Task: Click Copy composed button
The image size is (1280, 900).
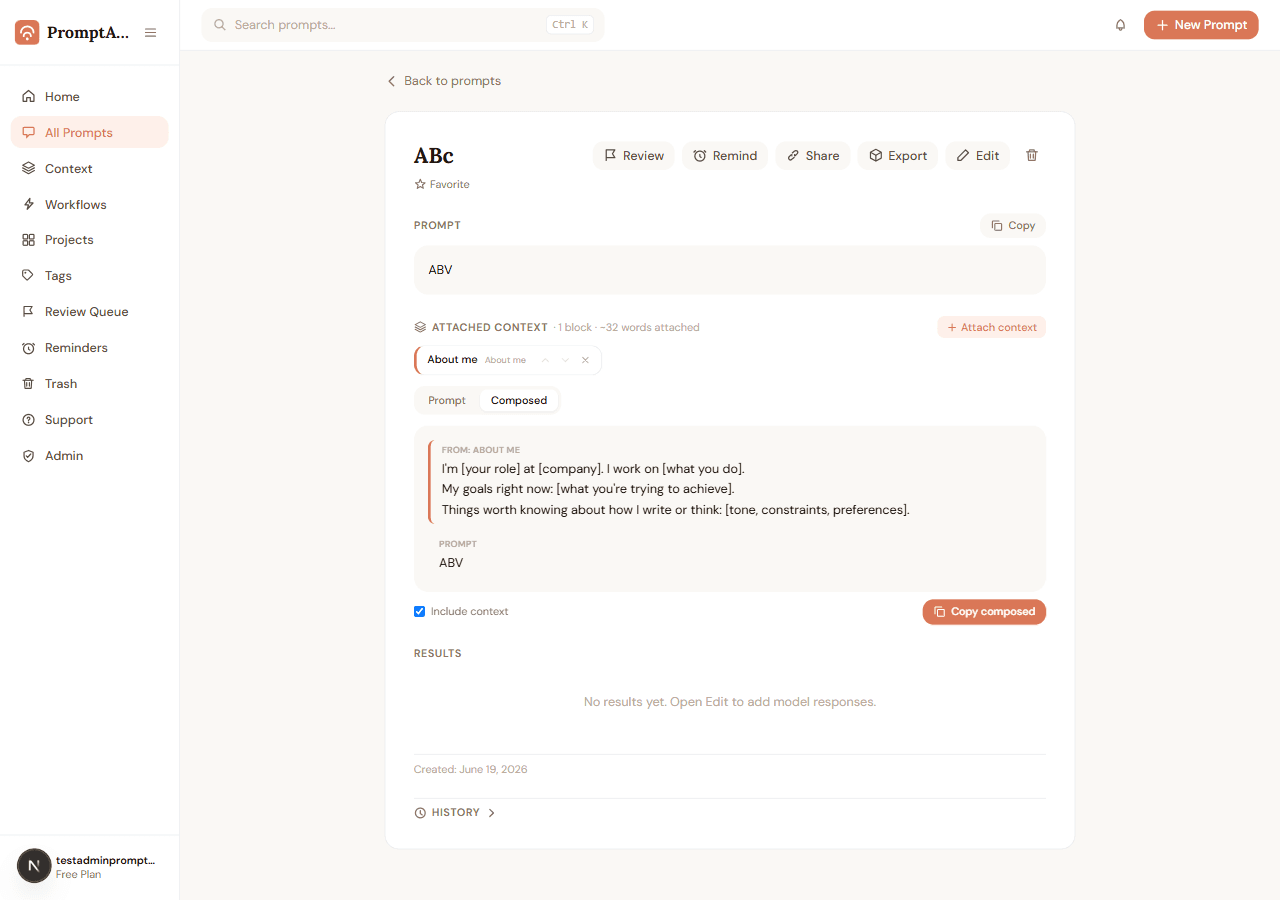Action: point(984,612)
